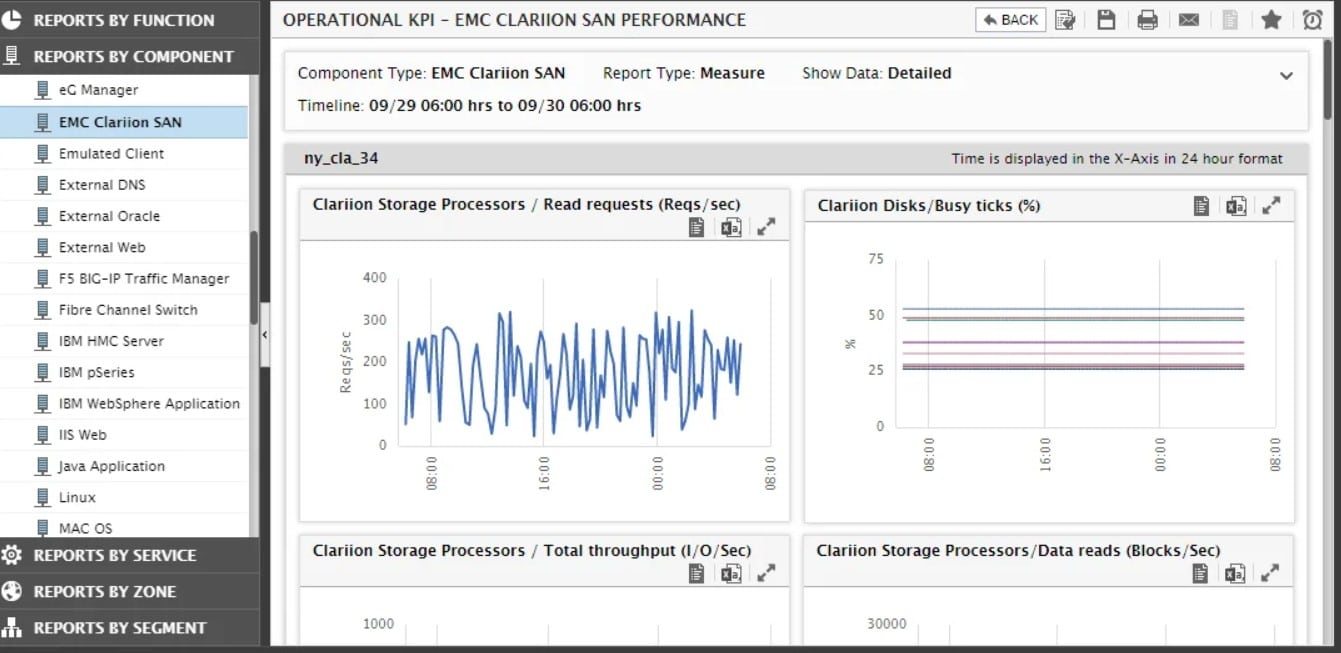Maximize the Data reads chart

coord(1270,573)
